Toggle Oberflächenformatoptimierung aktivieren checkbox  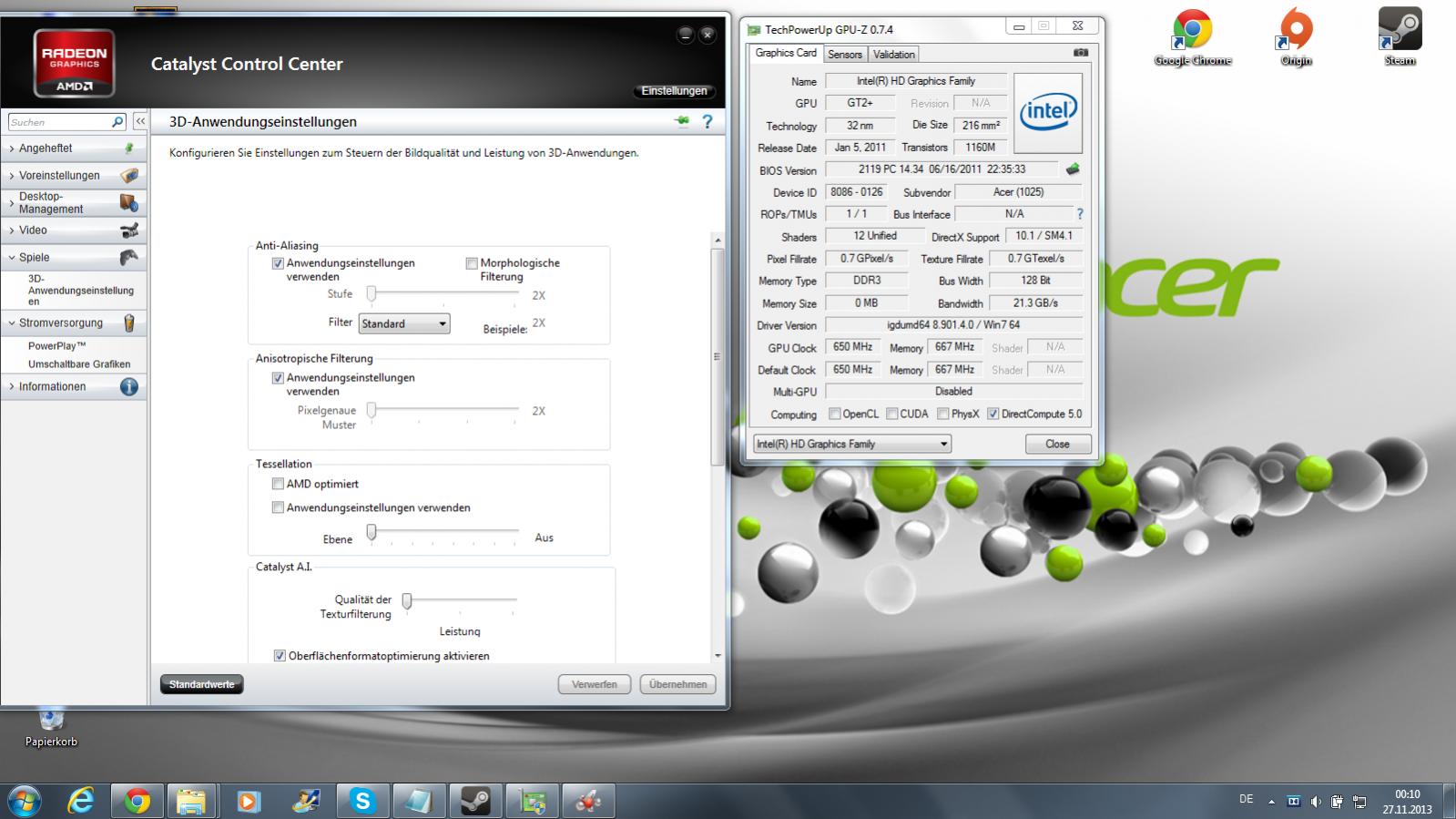tap(280, 656)
